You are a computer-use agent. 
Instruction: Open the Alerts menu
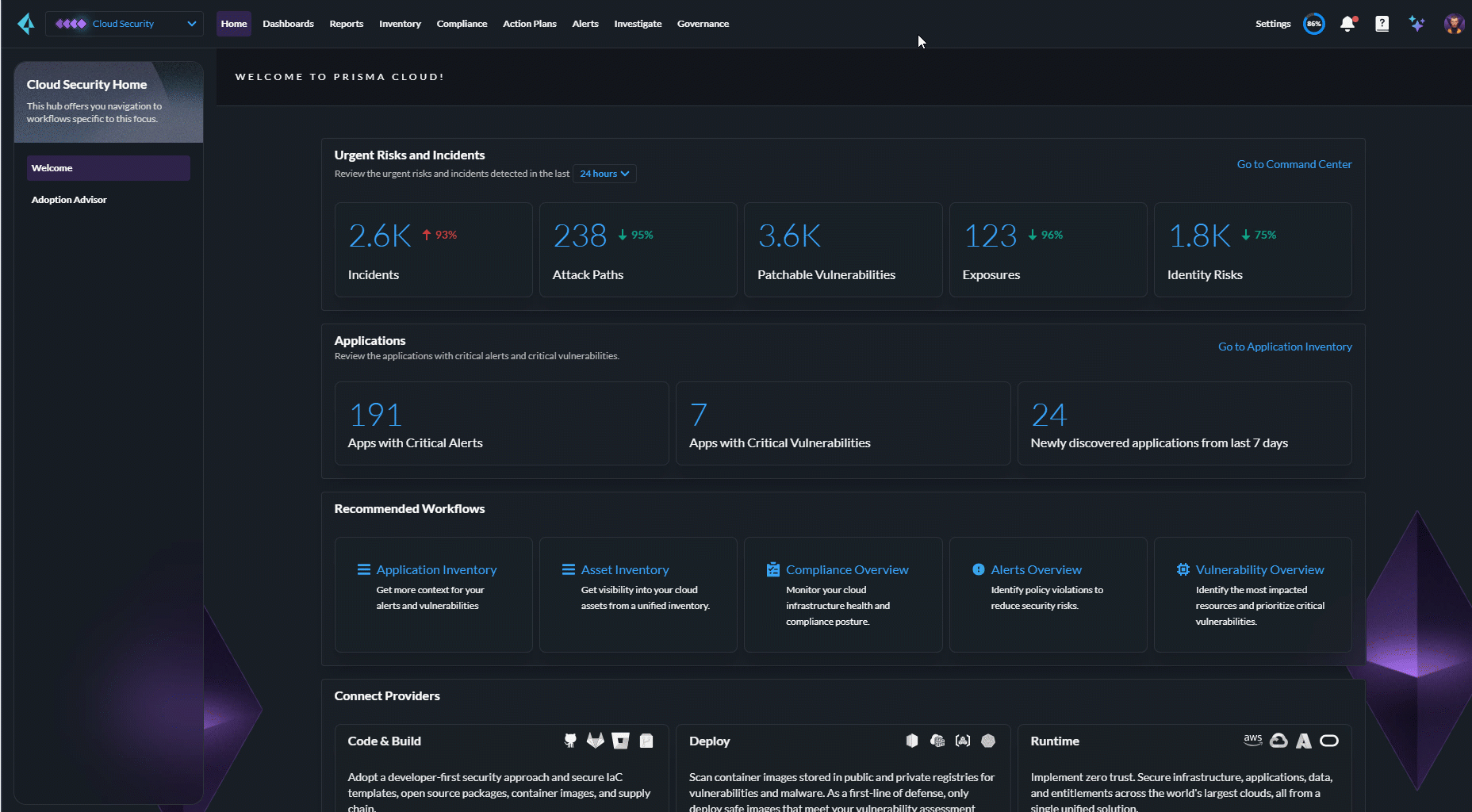tap(585, 24)
